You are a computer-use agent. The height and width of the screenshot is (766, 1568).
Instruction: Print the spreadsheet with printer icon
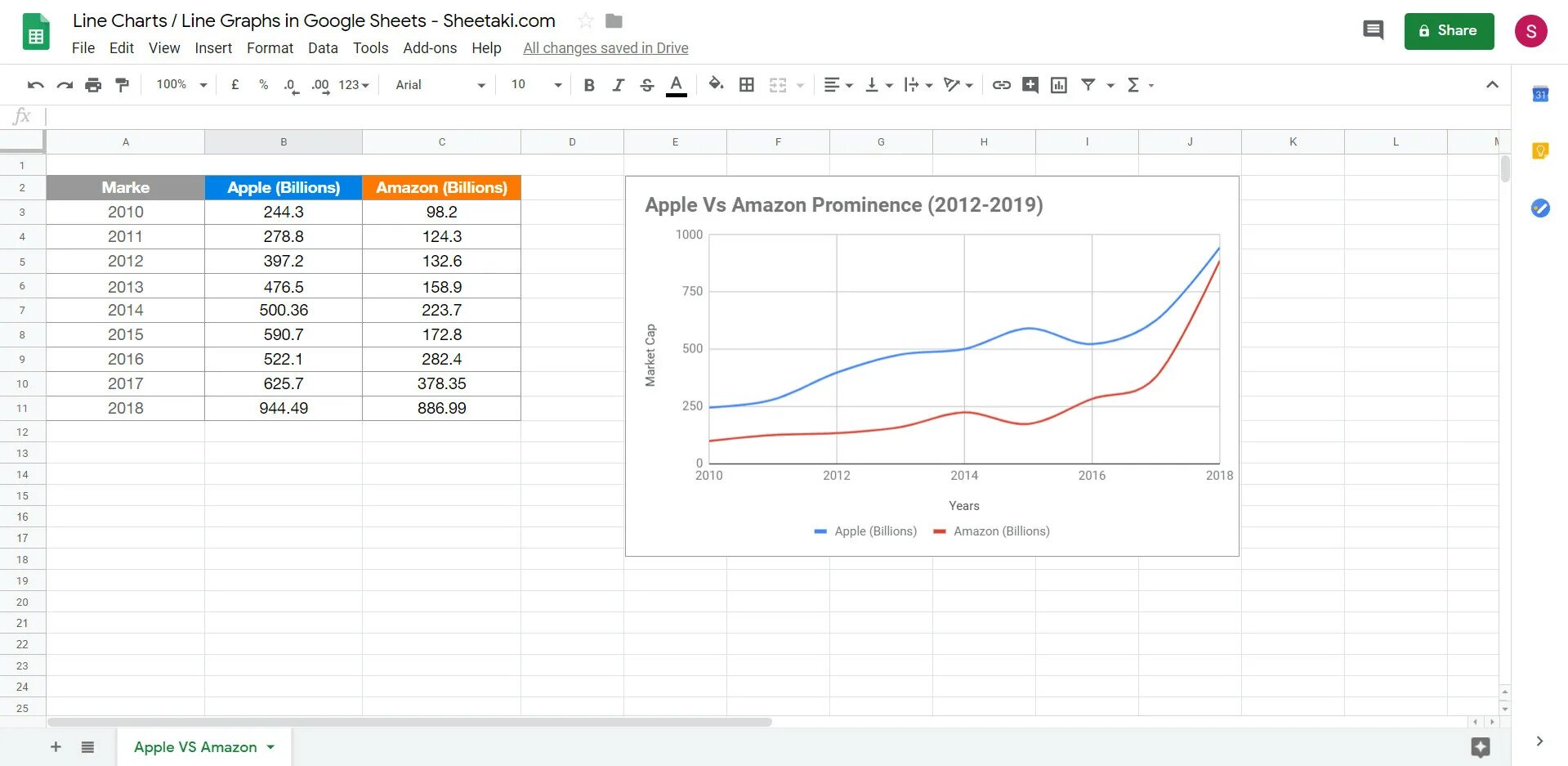[x=93, y=85]
